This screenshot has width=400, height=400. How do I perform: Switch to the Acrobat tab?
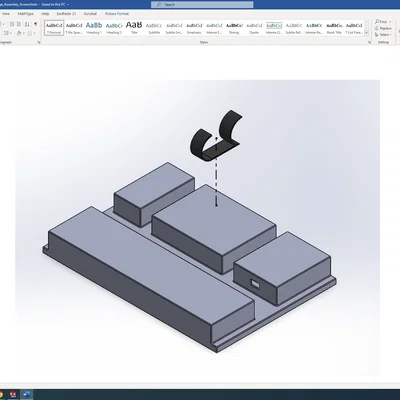tap(90, 14)
